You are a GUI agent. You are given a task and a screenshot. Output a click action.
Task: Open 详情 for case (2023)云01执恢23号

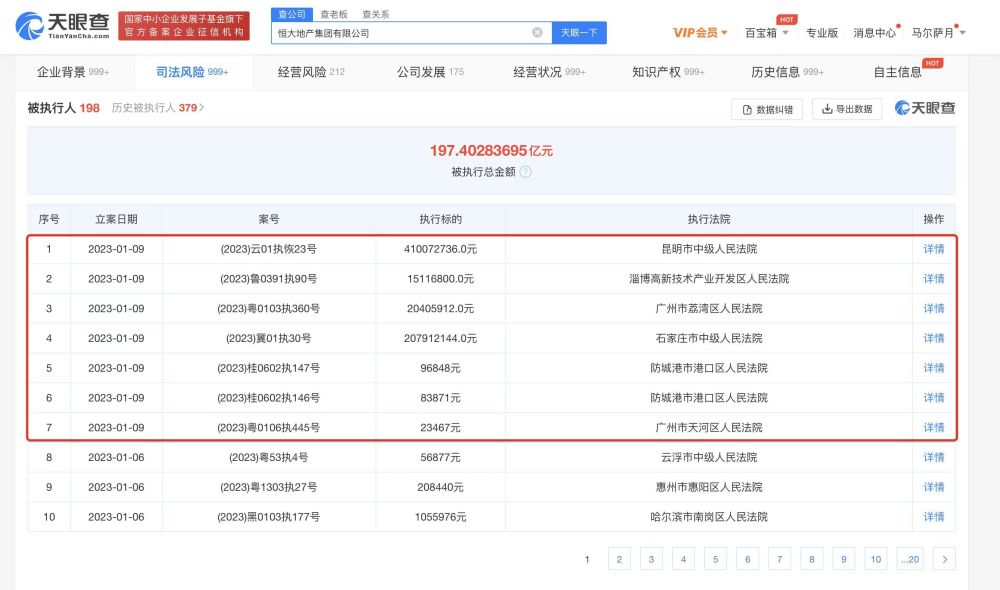tap(933, 249)
